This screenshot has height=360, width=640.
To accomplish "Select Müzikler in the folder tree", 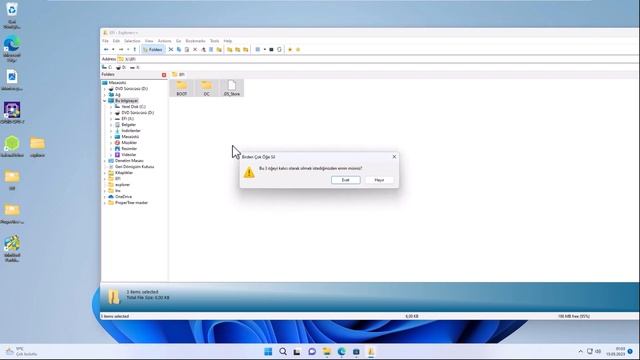I will point(129,143).
